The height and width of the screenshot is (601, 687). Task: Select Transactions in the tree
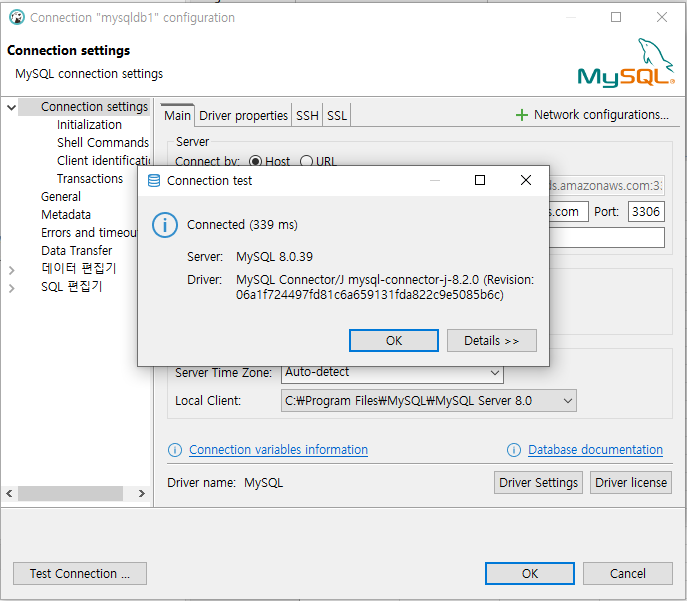90,179
